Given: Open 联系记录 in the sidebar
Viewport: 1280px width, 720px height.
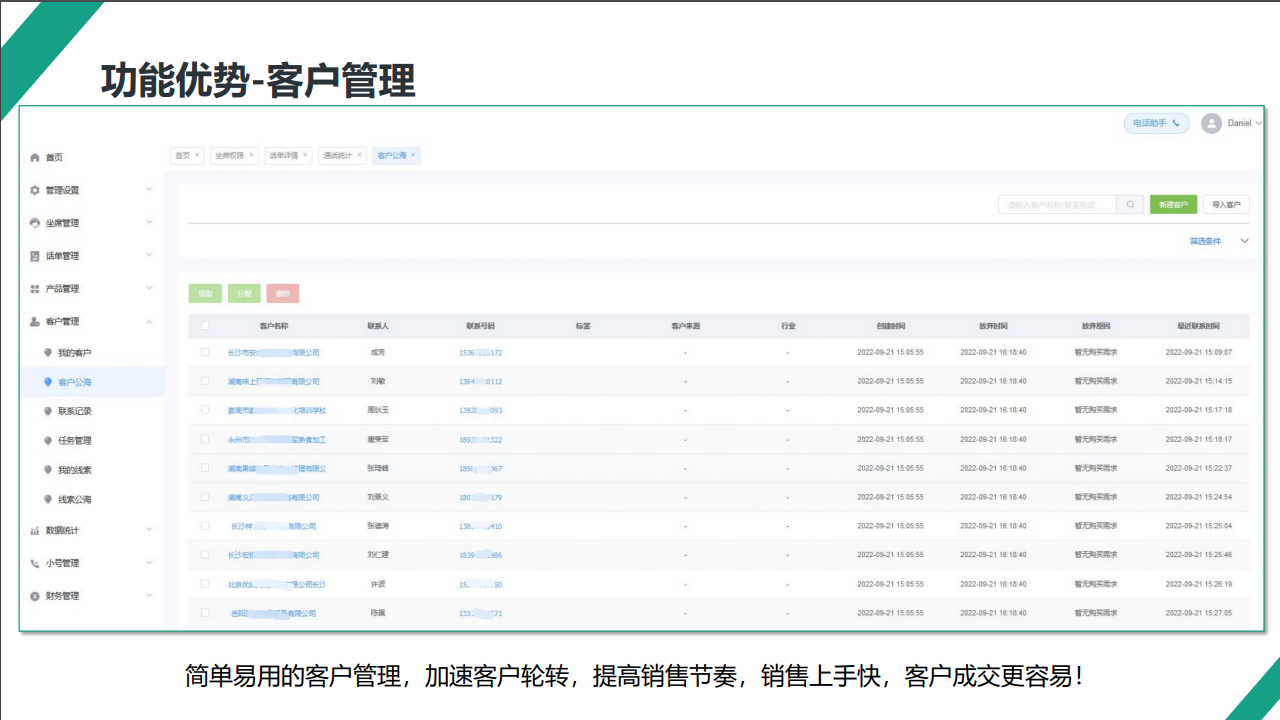Looking at the screenshot, I should [74, 411].
